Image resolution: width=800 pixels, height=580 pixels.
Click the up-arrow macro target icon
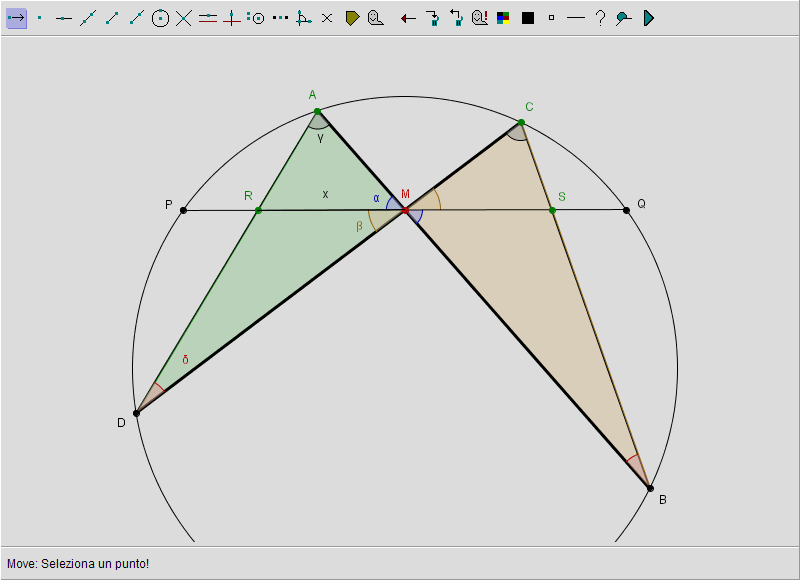[x=456, y=18]
